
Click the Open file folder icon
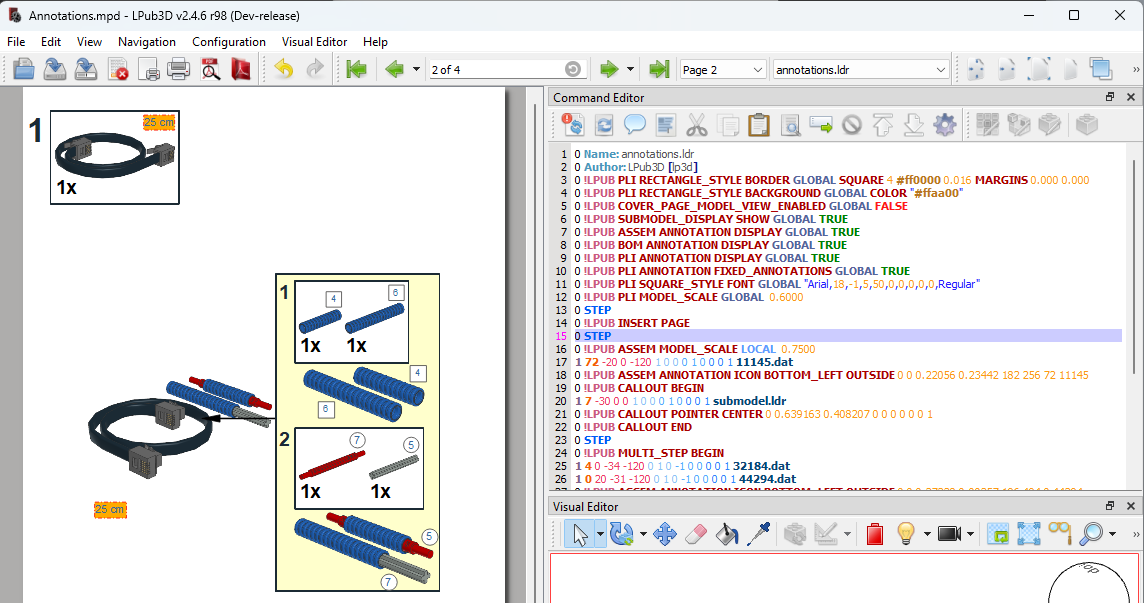coord(23,69)
